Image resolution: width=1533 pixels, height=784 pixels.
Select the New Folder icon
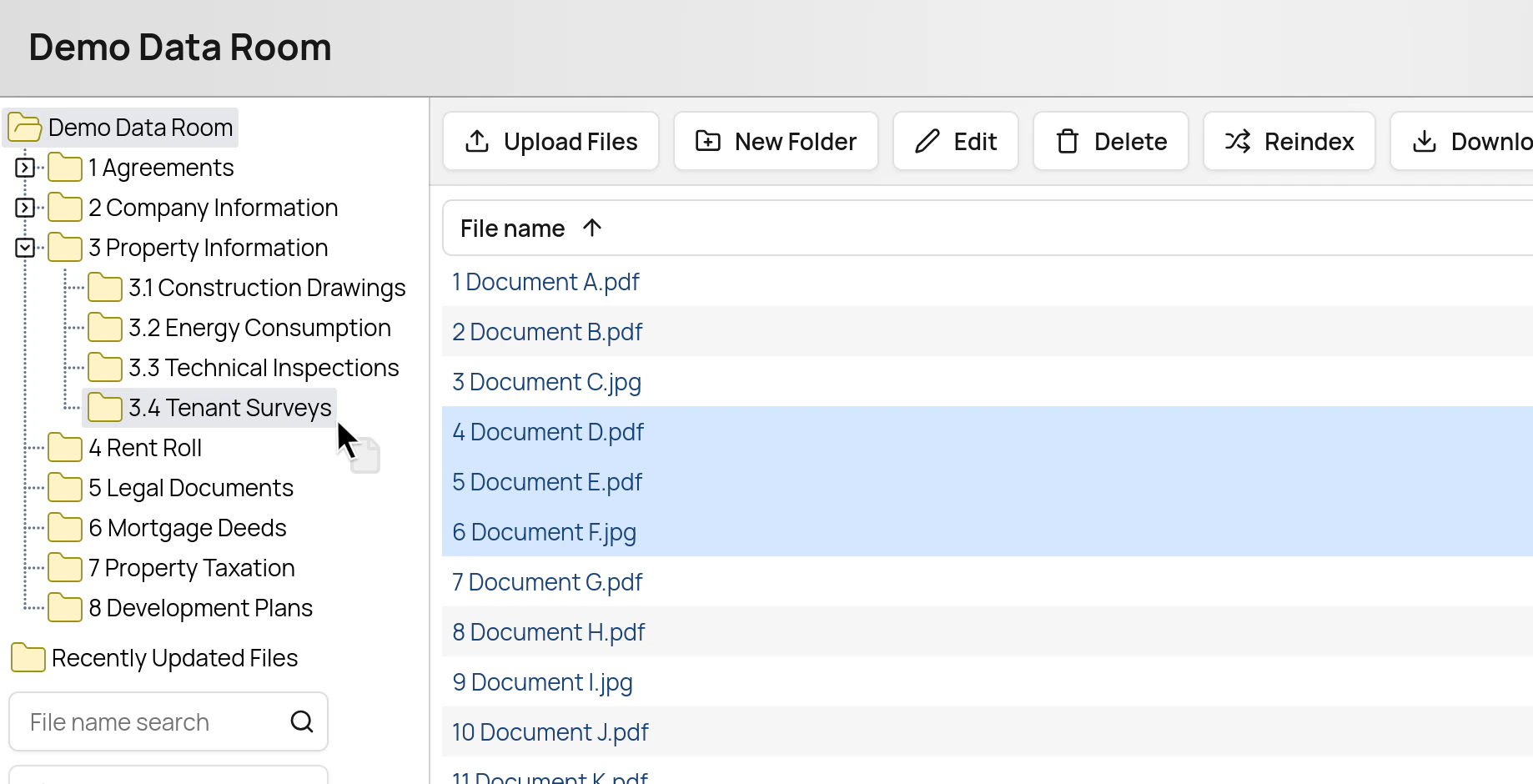click(708, 141)
